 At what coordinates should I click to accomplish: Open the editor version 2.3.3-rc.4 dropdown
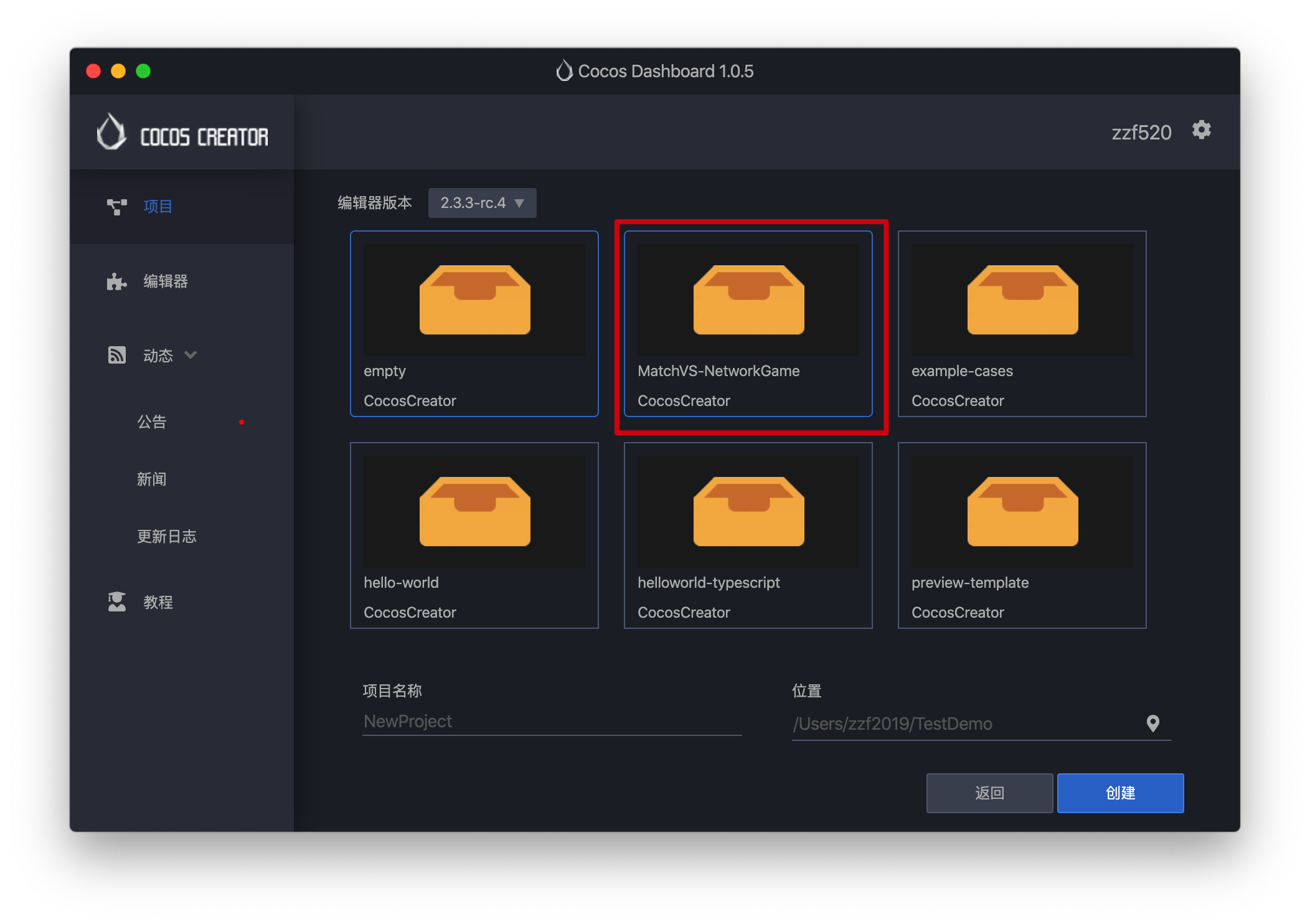tap(482, 203)
